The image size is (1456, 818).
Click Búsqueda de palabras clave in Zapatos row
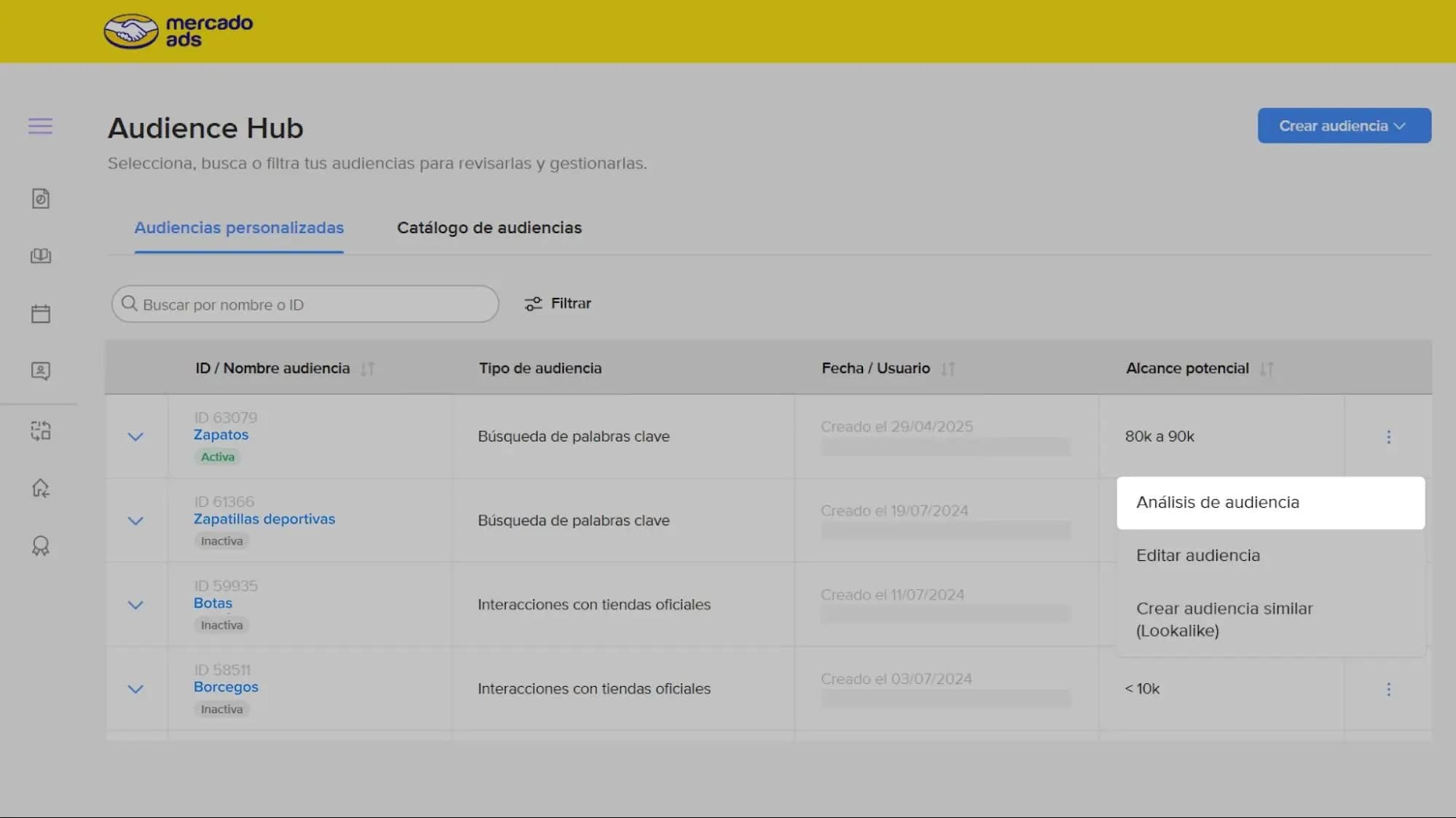573,436
